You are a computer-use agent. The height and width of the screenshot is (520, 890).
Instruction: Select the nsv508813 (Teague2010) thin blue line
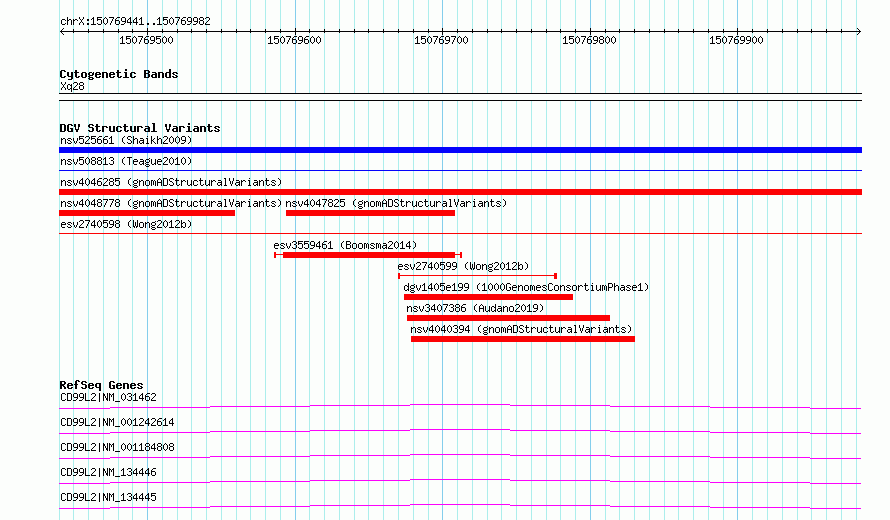460,170
